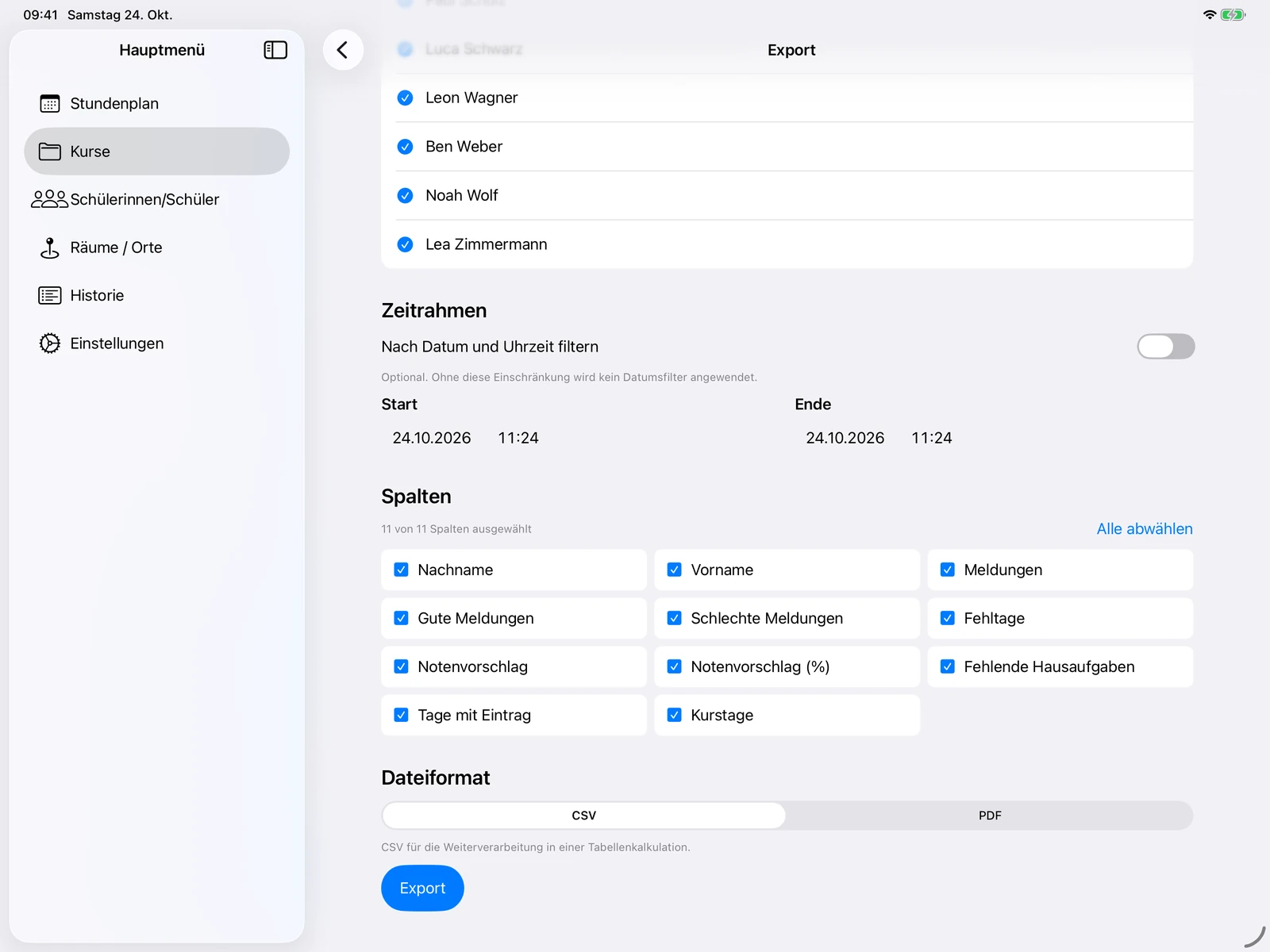
Task: Open Historie menu item
Action: pos(156,295)
